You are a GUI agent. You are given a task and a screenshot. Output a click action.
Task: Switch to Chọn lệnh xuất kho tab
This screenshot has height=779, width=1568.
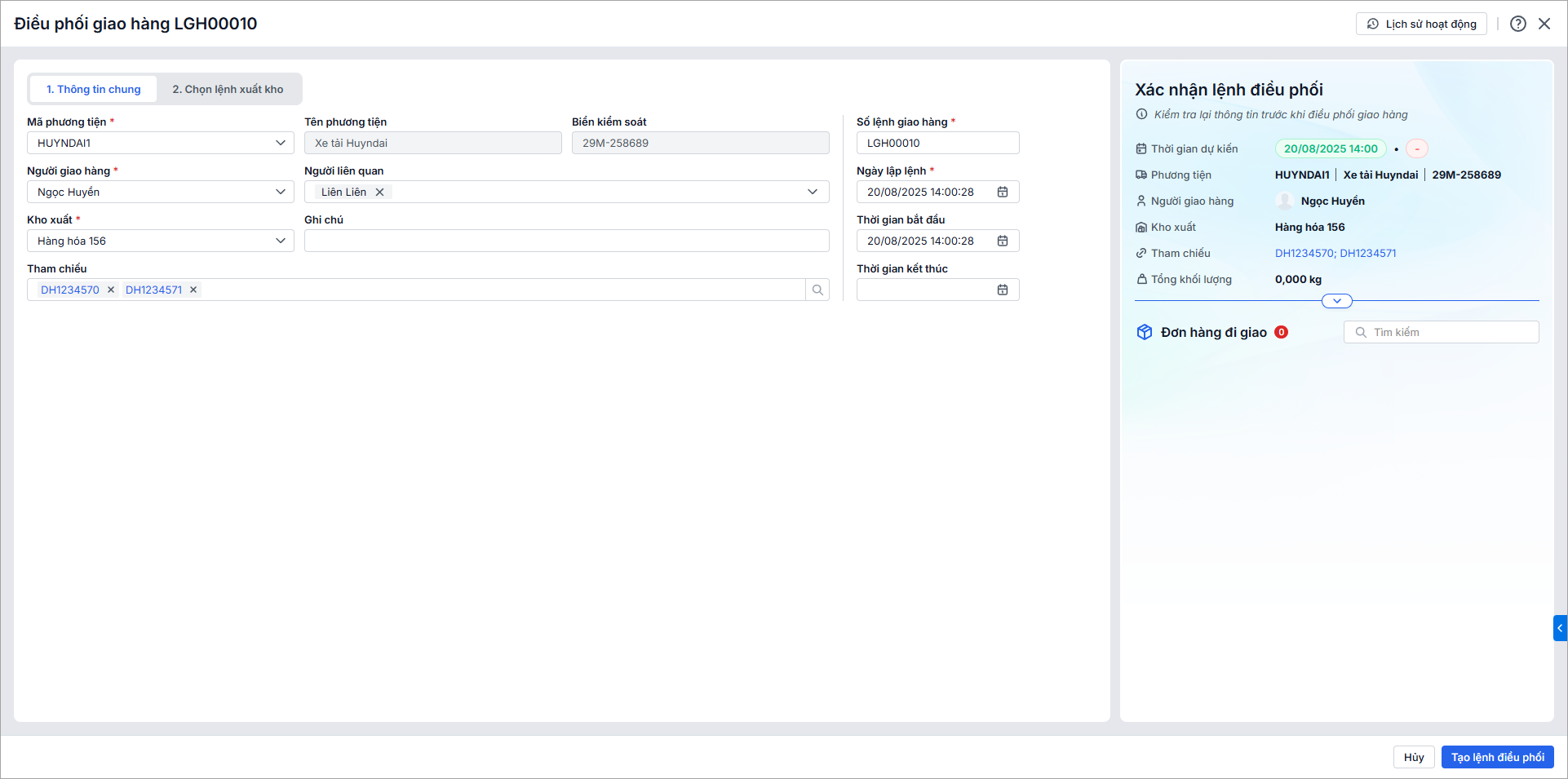click(x=228, y=89)
